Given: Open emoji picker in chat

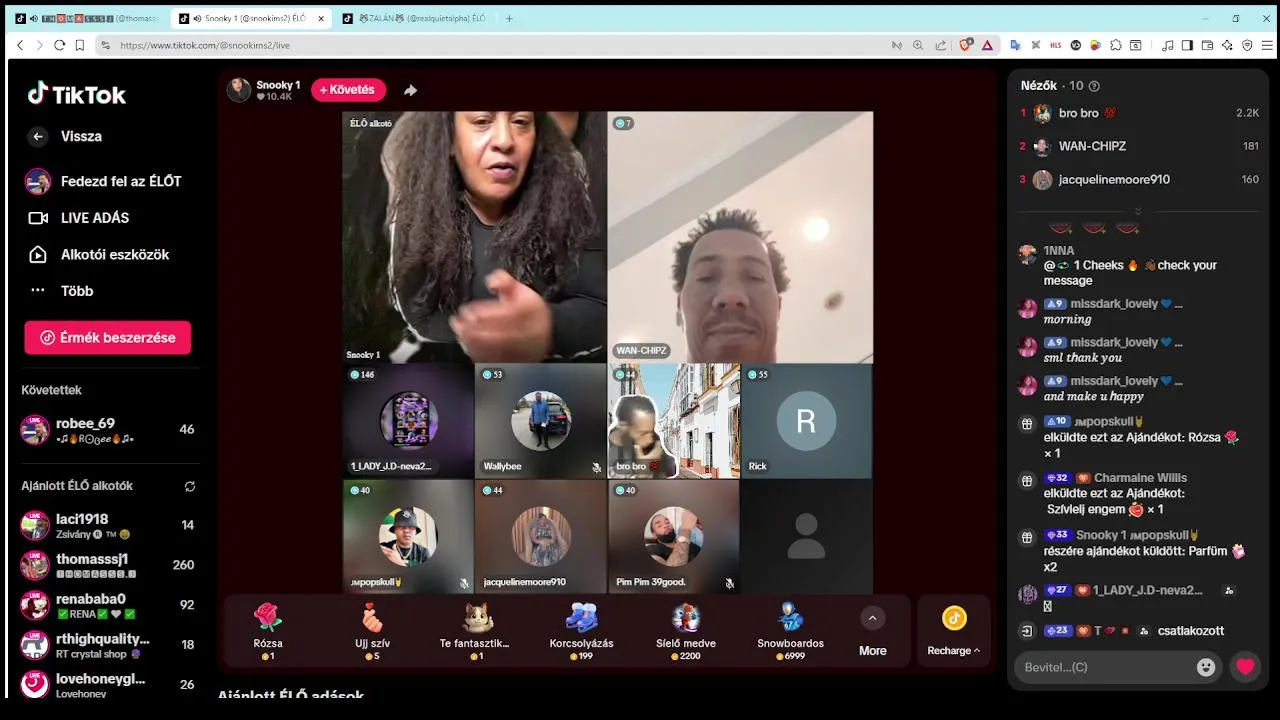Looking at the screenshot, I should pyautogui.click(x=1206, y=667).
